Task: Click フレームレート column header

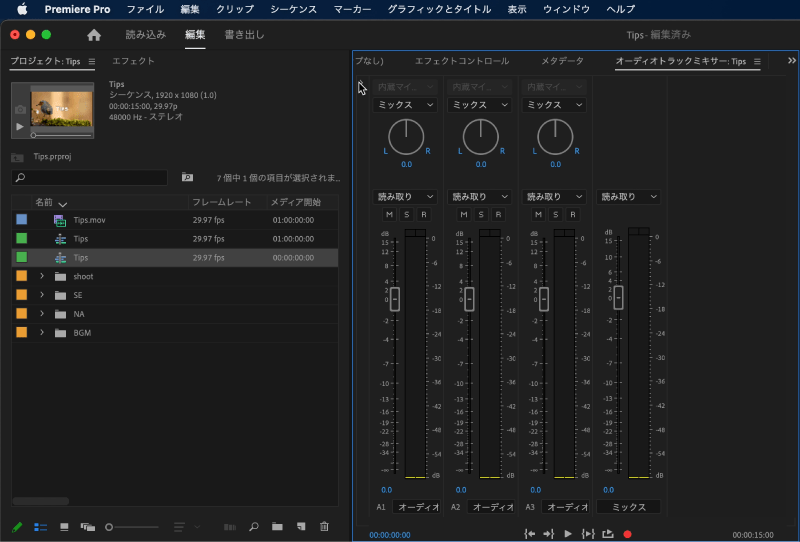Action: tap(221, 203)
